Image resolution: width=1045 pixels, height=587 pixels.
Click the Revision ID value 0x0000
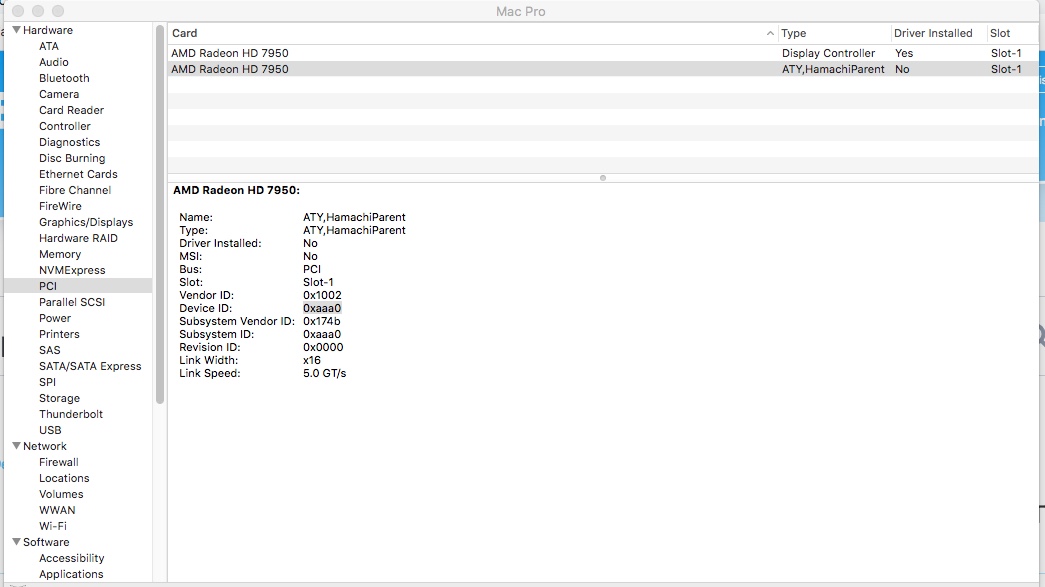pos(323,347)
